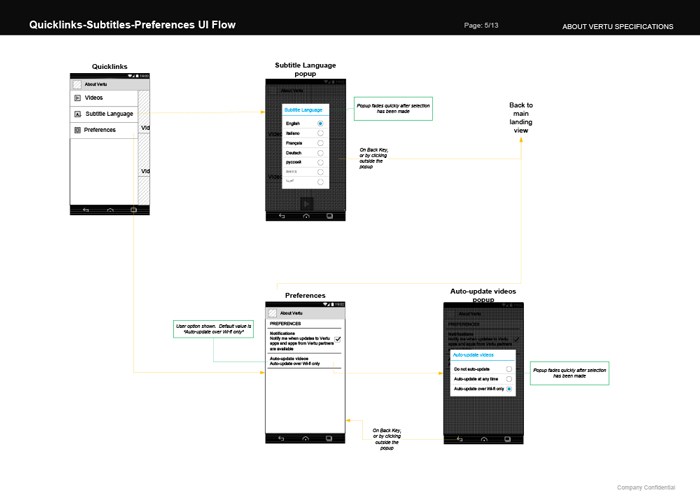Click 'Back to main landing view' label
The width and height of the screenshot is (700, 492).
(x=521, y=118)
